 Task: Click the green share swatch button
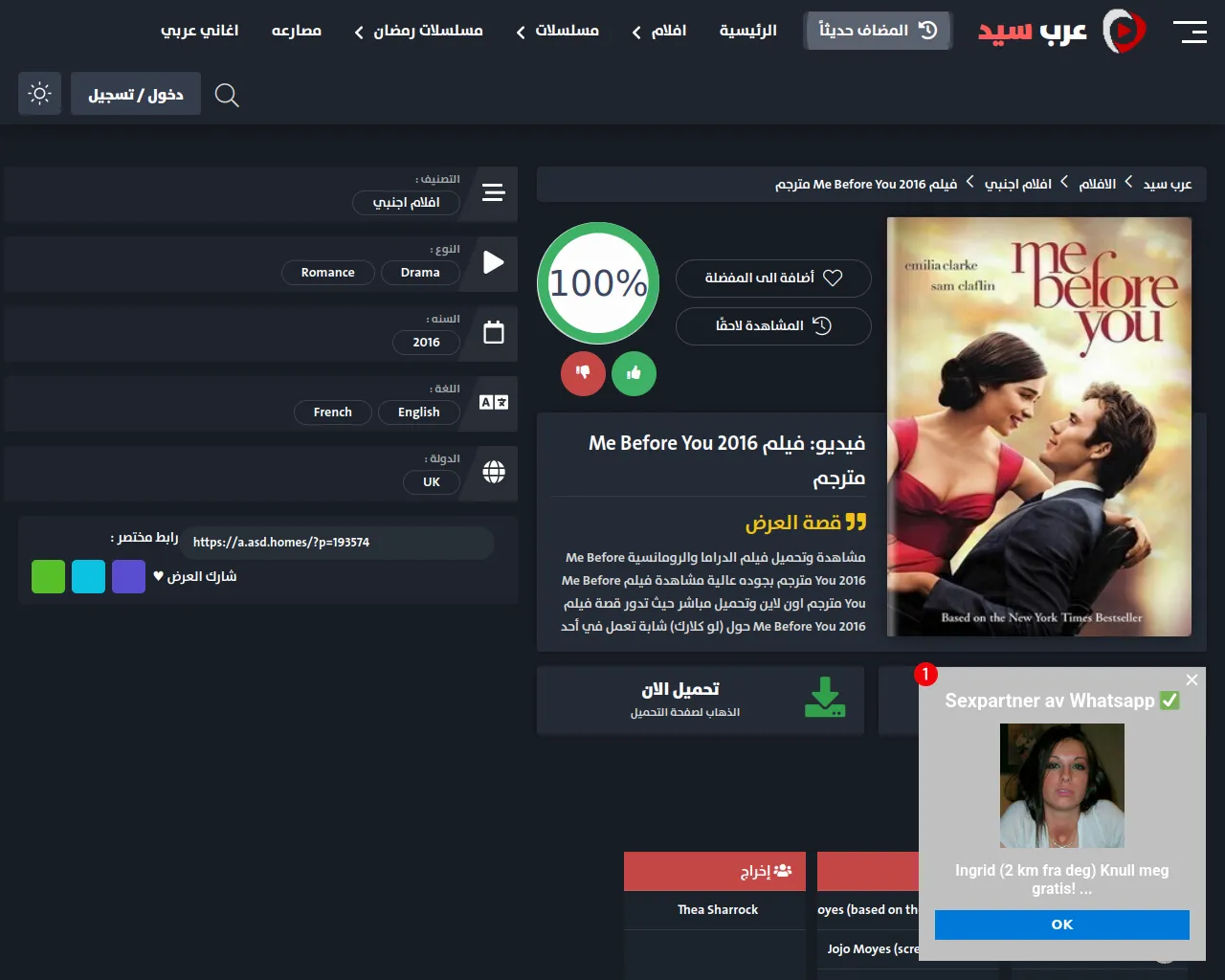click(x=49, y=577)
